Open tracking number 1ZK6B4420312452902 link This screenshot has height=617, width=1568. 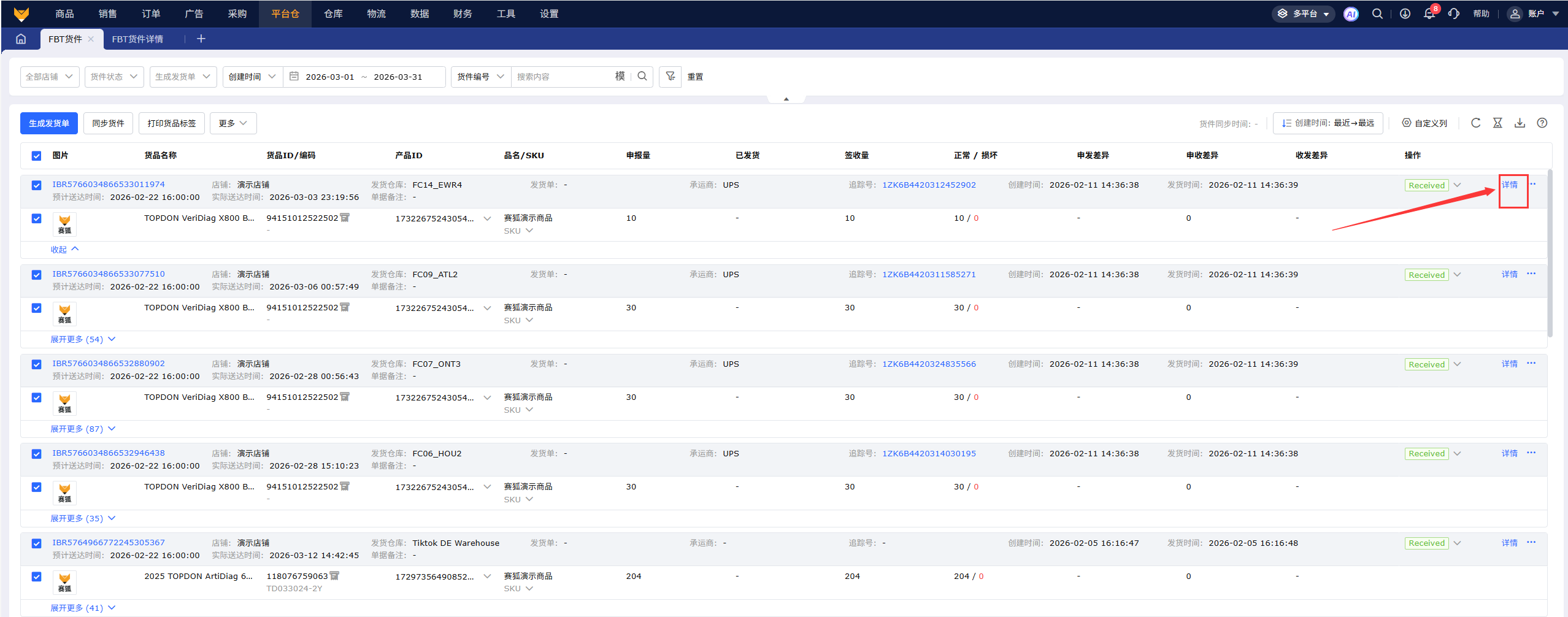(x=928, y=185)
